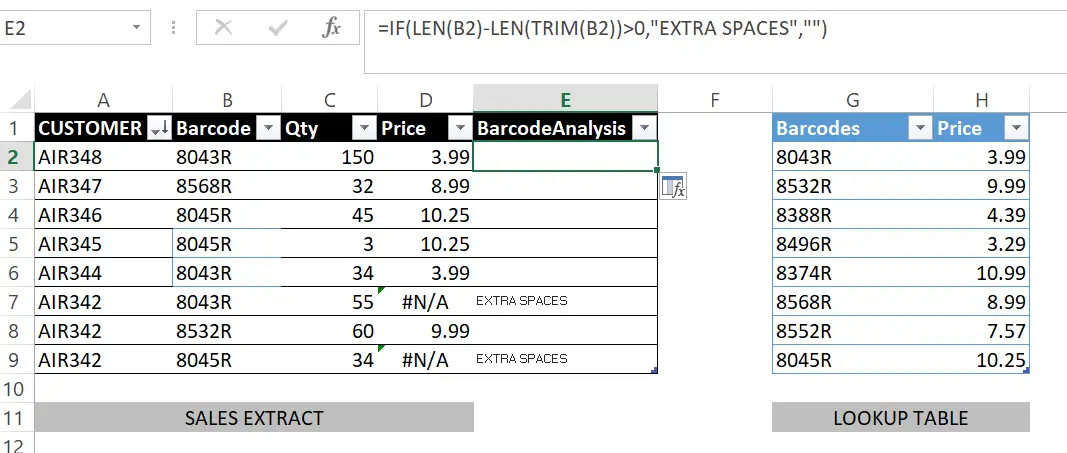Click lookup barcode 8374R

pos(853,273)
